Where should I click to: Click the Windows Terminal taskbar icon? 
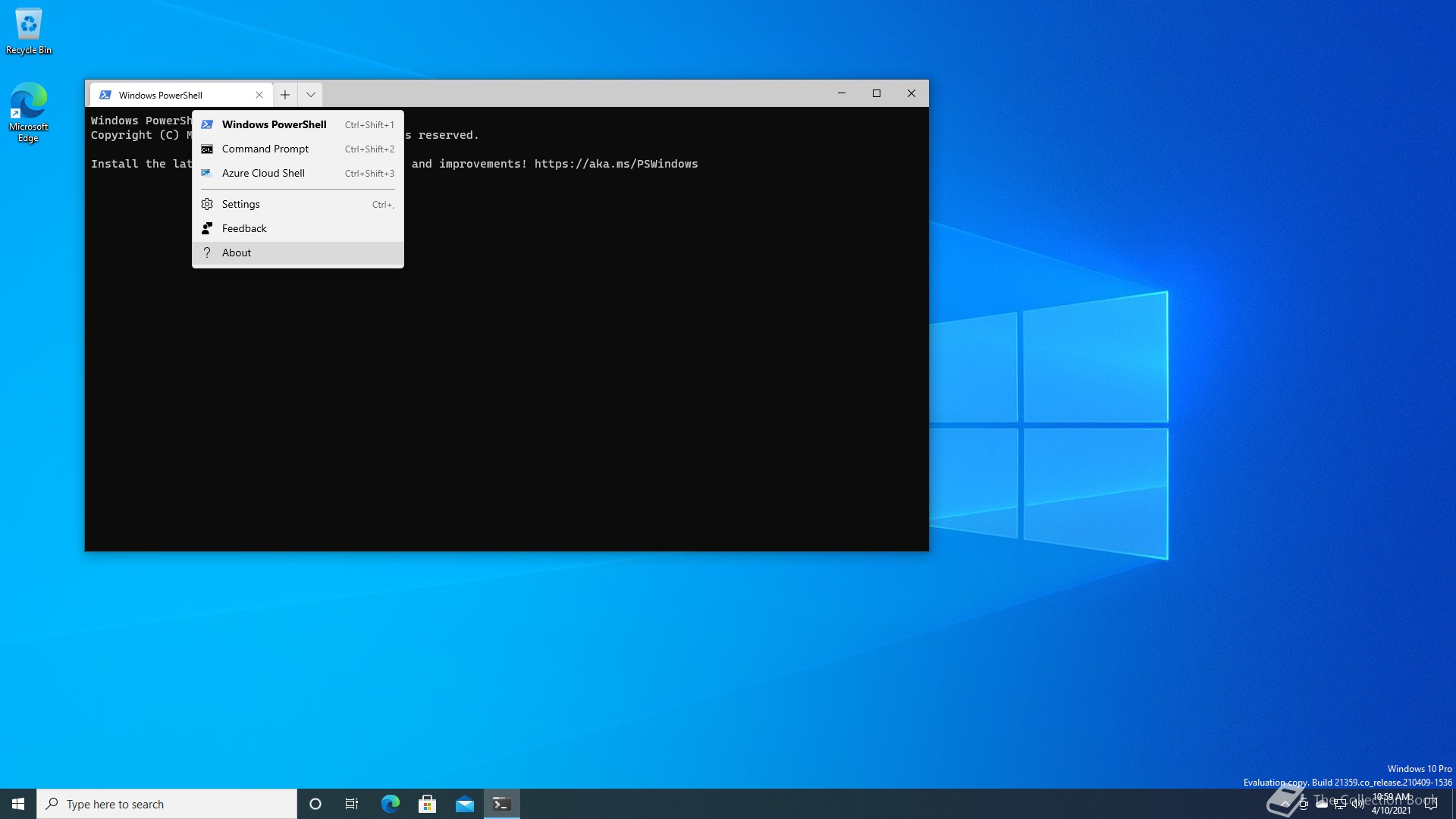(x=501, y=804)
